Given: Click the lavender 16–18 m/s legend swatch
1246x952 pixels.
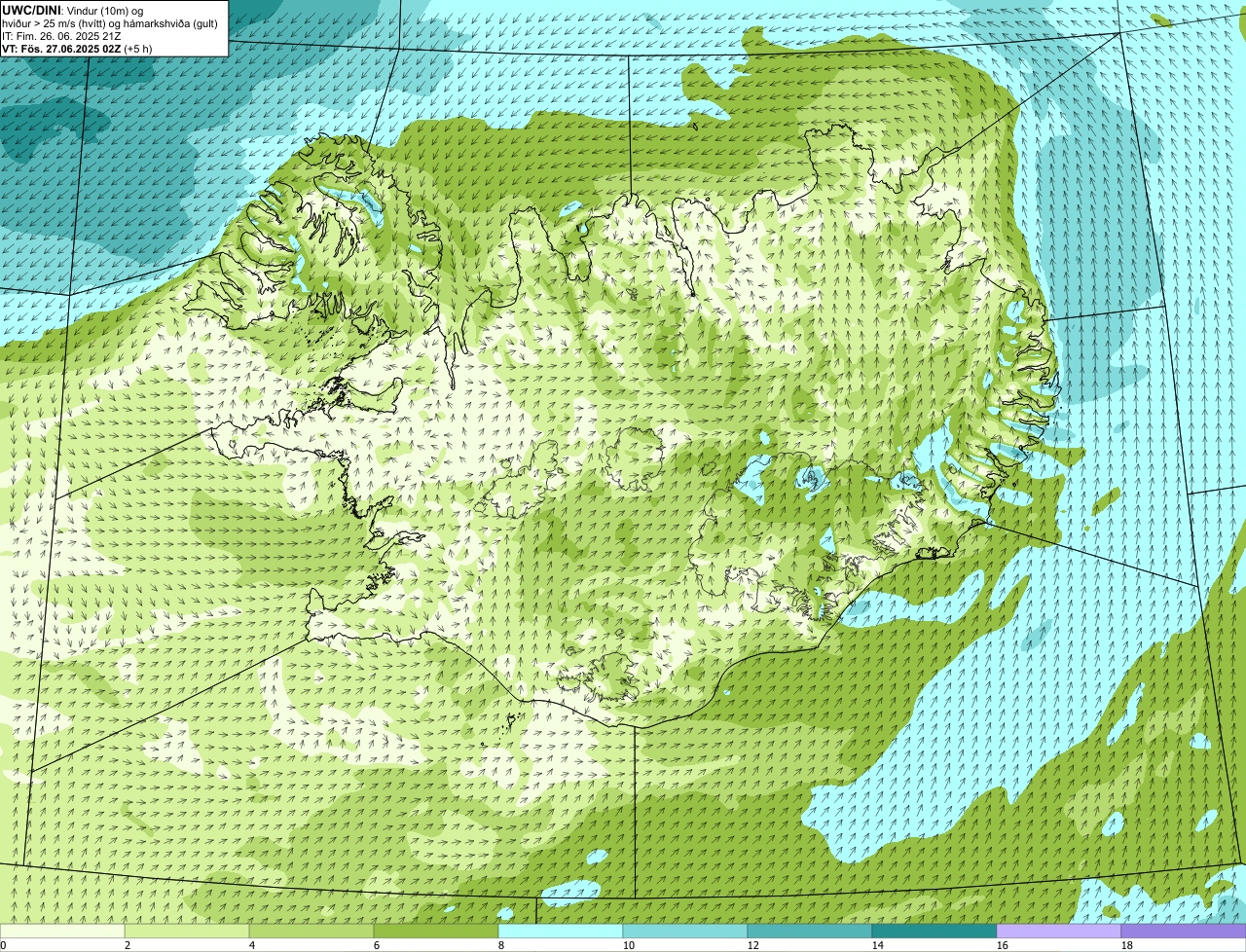Looking at the screenshot, I should point(1059,931).
